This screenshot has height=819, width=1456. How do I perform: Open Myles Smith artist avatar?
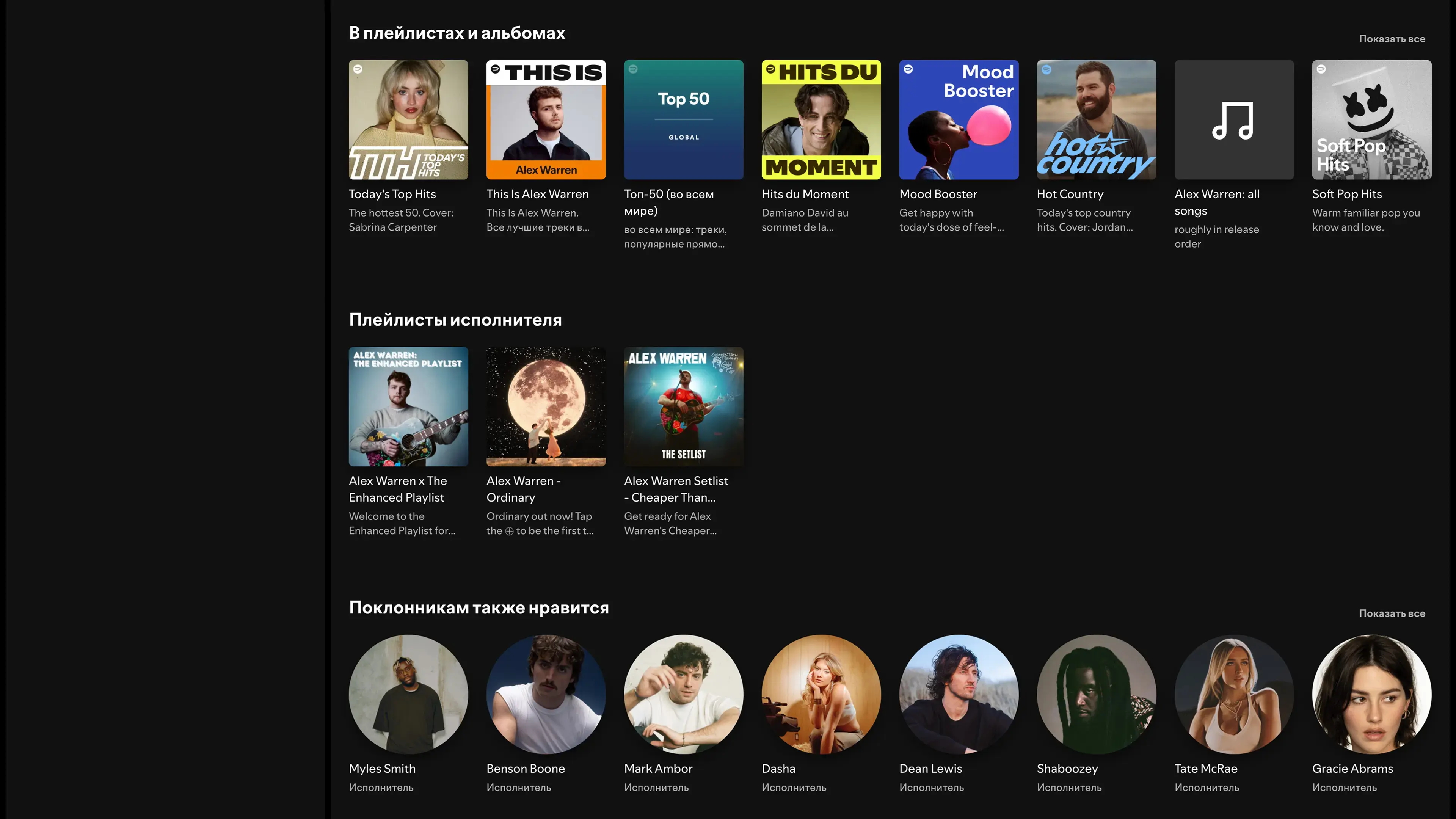pyautogui.click(x=408, y=694)
